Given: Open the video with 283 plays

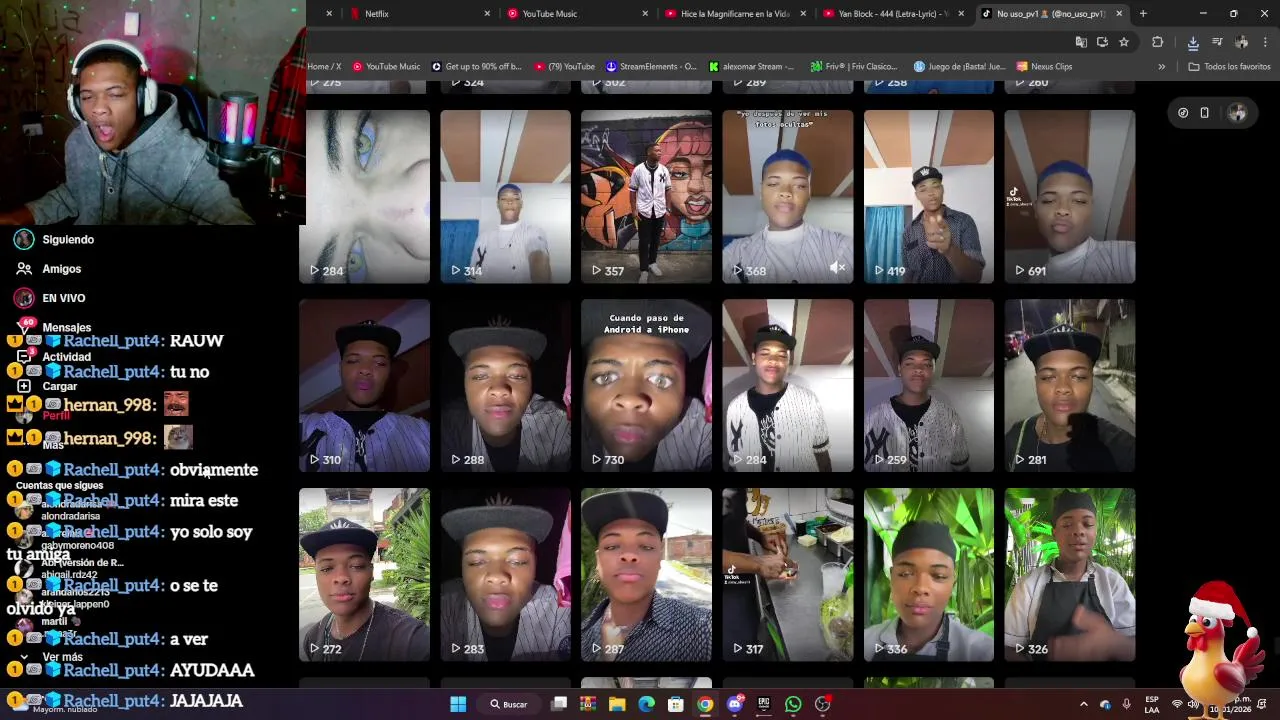Looking at the screenshot, I should coord(505,575).
